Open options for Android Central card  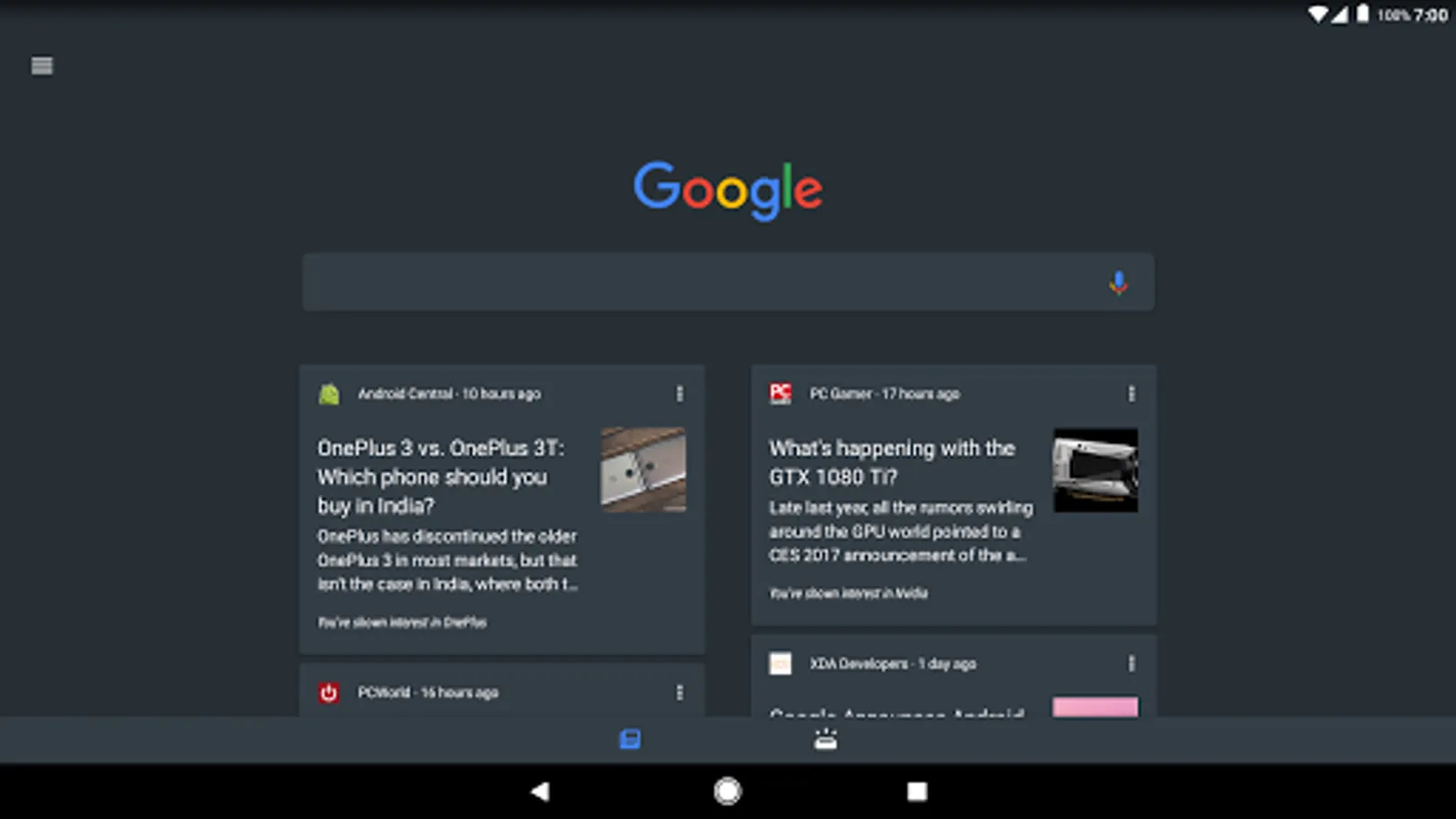[679, 394]
